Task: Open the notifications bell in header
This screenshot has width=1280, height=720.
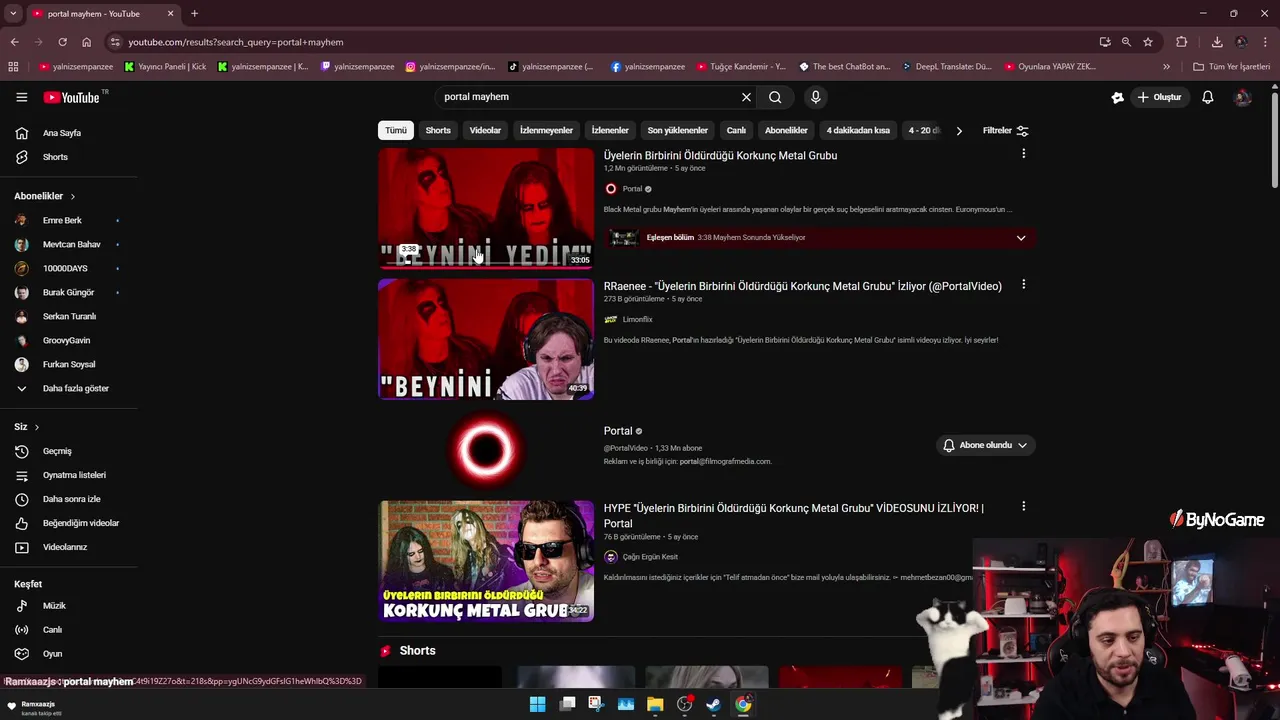Action: (1208, 97)
